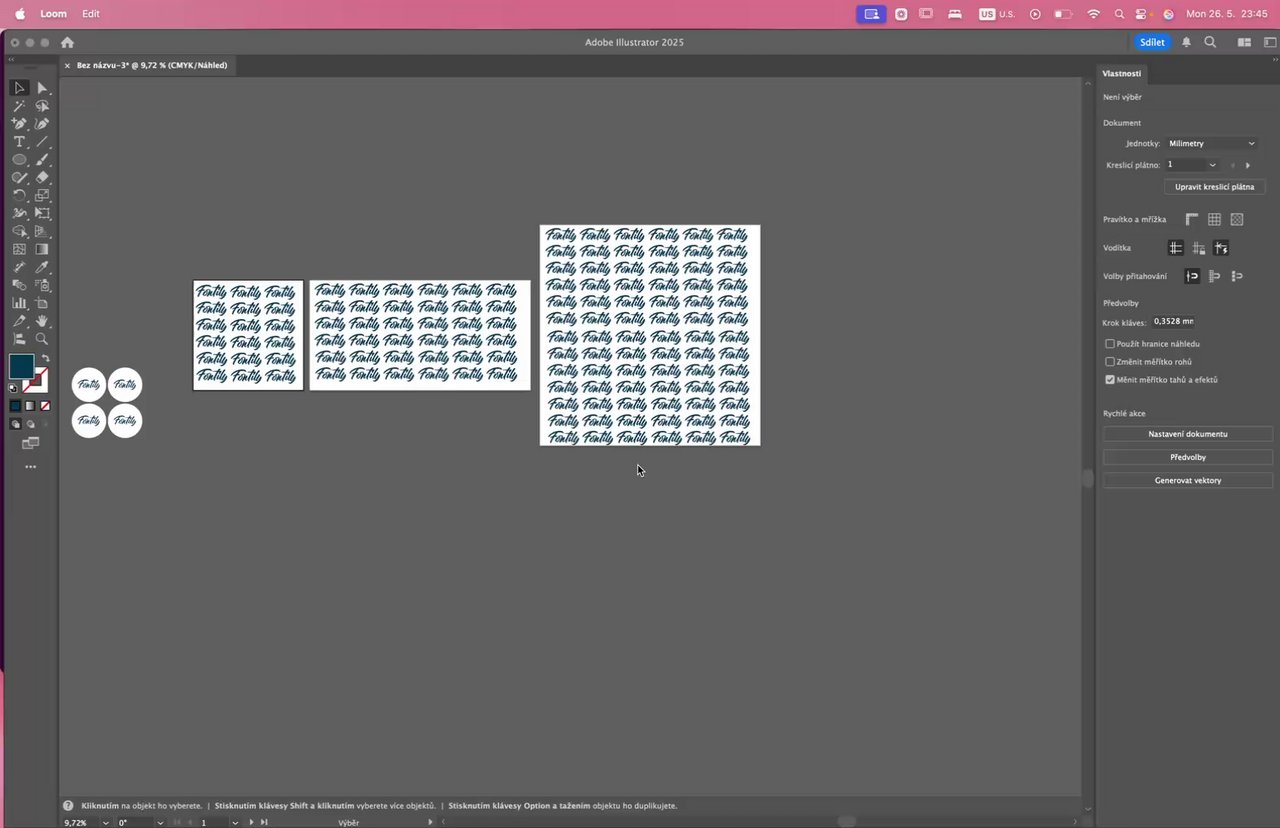Select the Direct Selection tool

(x=42, y=88)
